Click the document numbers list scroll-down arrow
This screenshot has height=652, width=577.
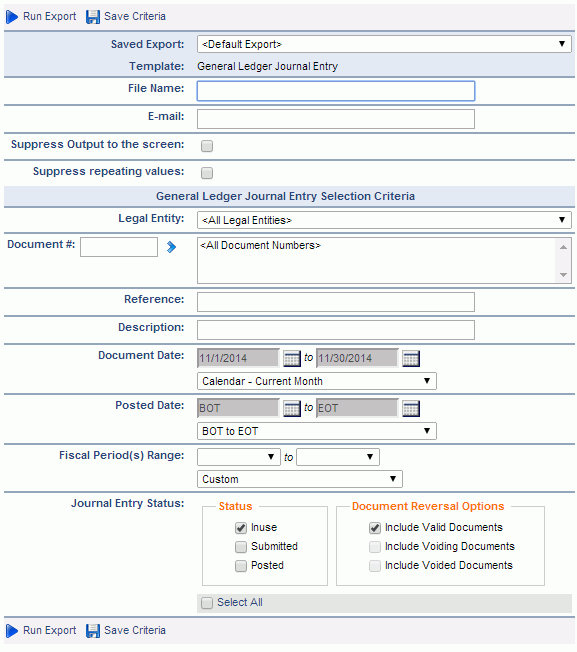pyautogui.click(x=563, y=275)
